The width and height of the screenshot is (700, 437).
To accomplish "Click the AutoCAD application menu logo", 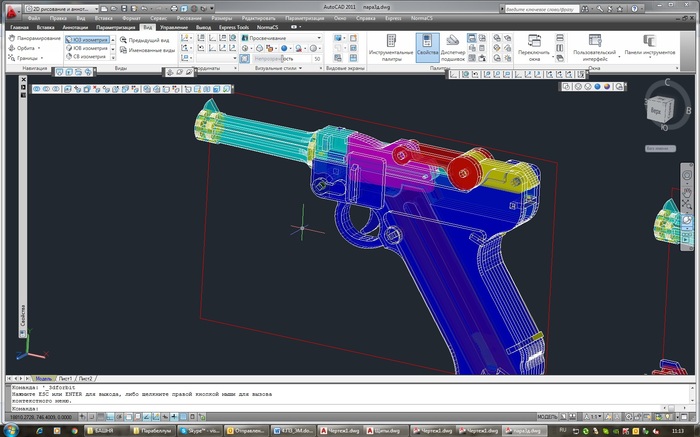I will click(11, 11).
